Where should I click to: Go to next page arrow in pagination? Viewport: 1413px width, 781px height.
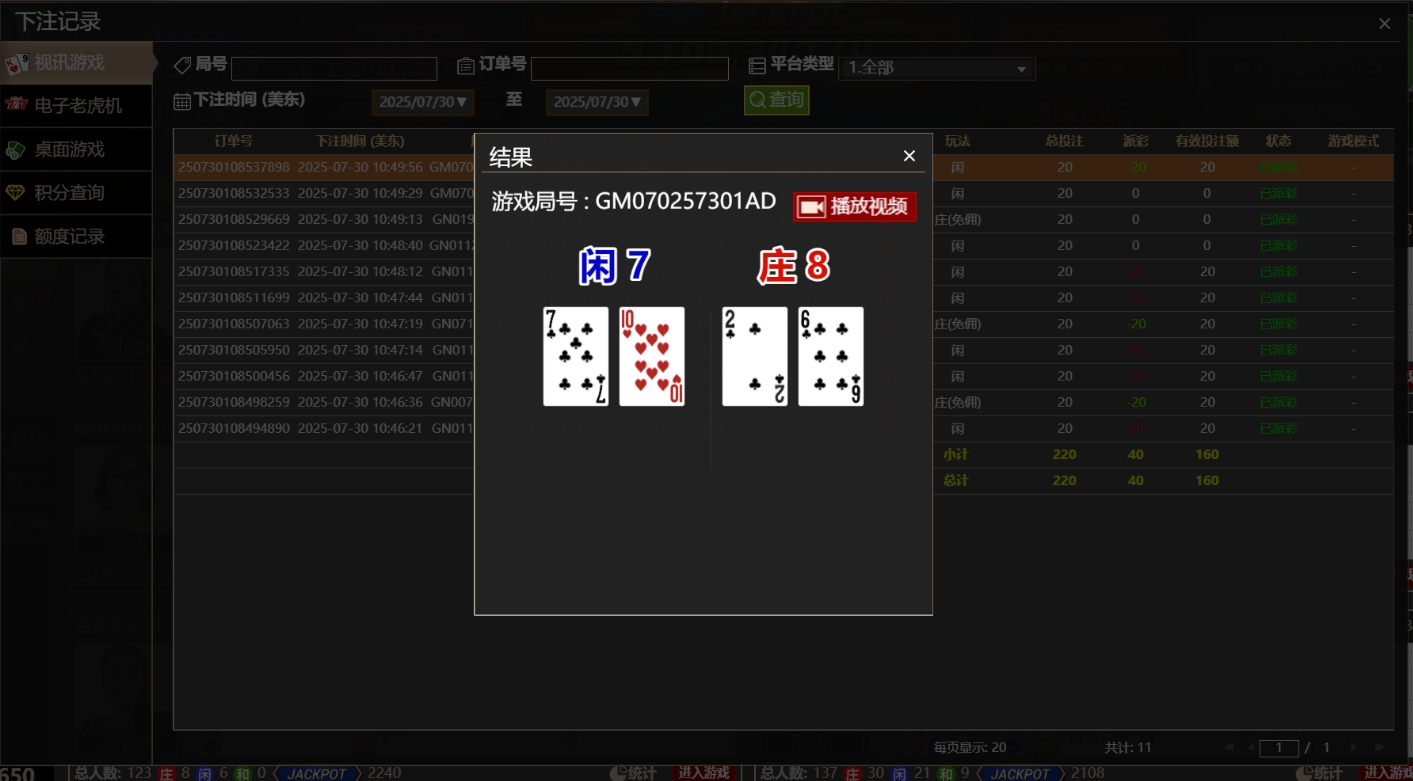[1354, 747]
